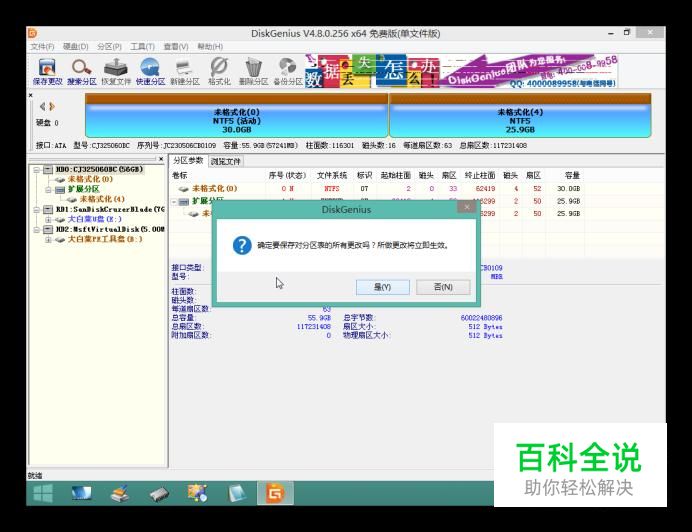Image resolution: width=692 pixels, height=532 pixels.
Task: Expand the 大白菜U盘 tree node
Action: point(49,219)
